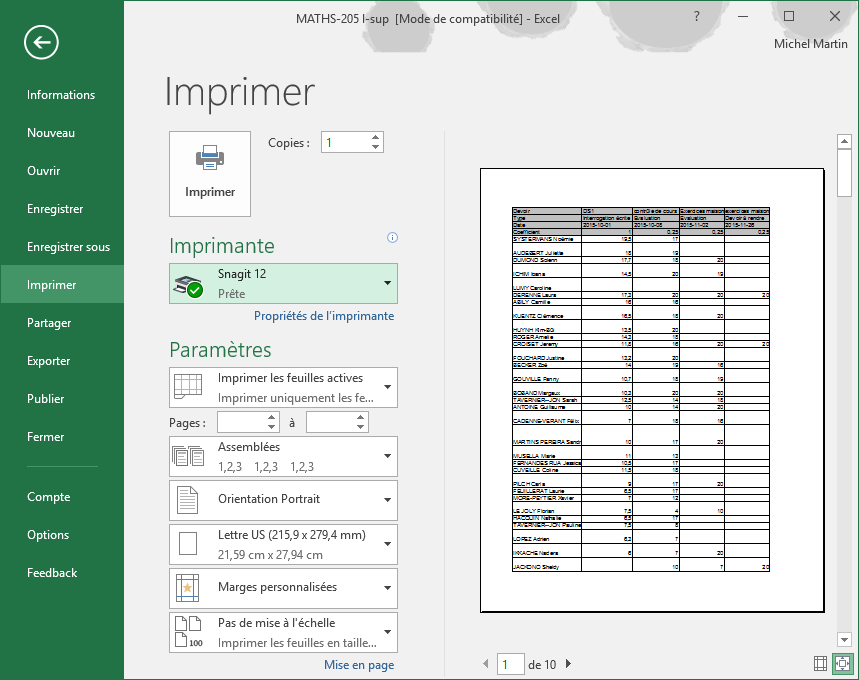Click the printer information icon
The width and height of the screenshot is (859, 680).
click(392, 238)
